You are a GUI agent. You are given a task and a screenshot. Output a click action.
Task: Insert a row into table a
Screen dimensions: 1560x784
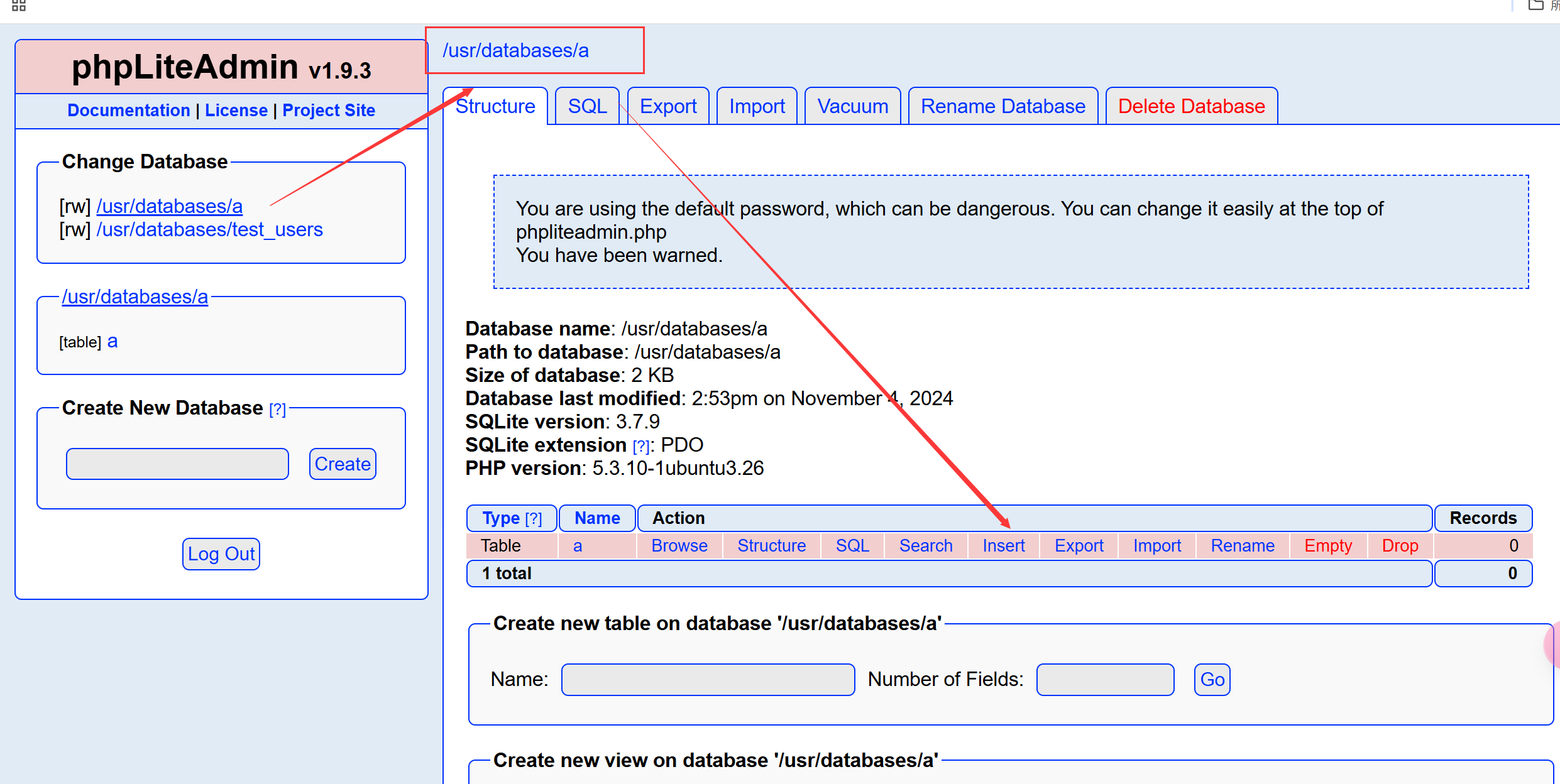[x=1004, y=546]
